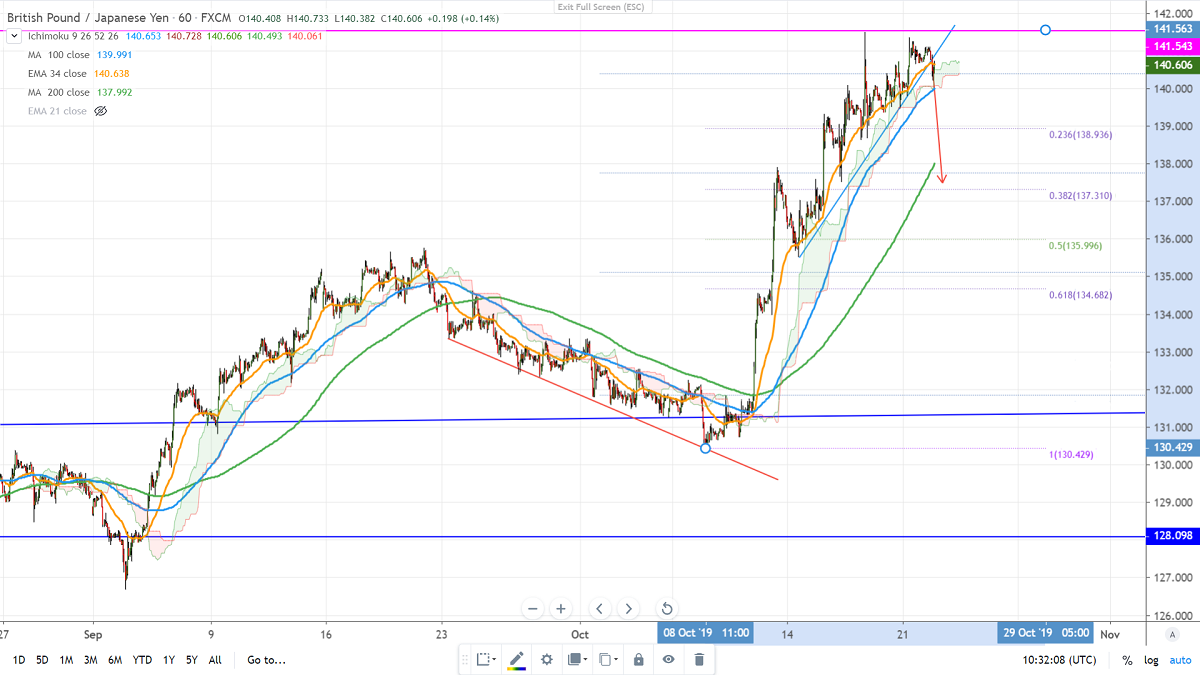
Task: Toggle percent scale mode
Action: point(1127,660)
